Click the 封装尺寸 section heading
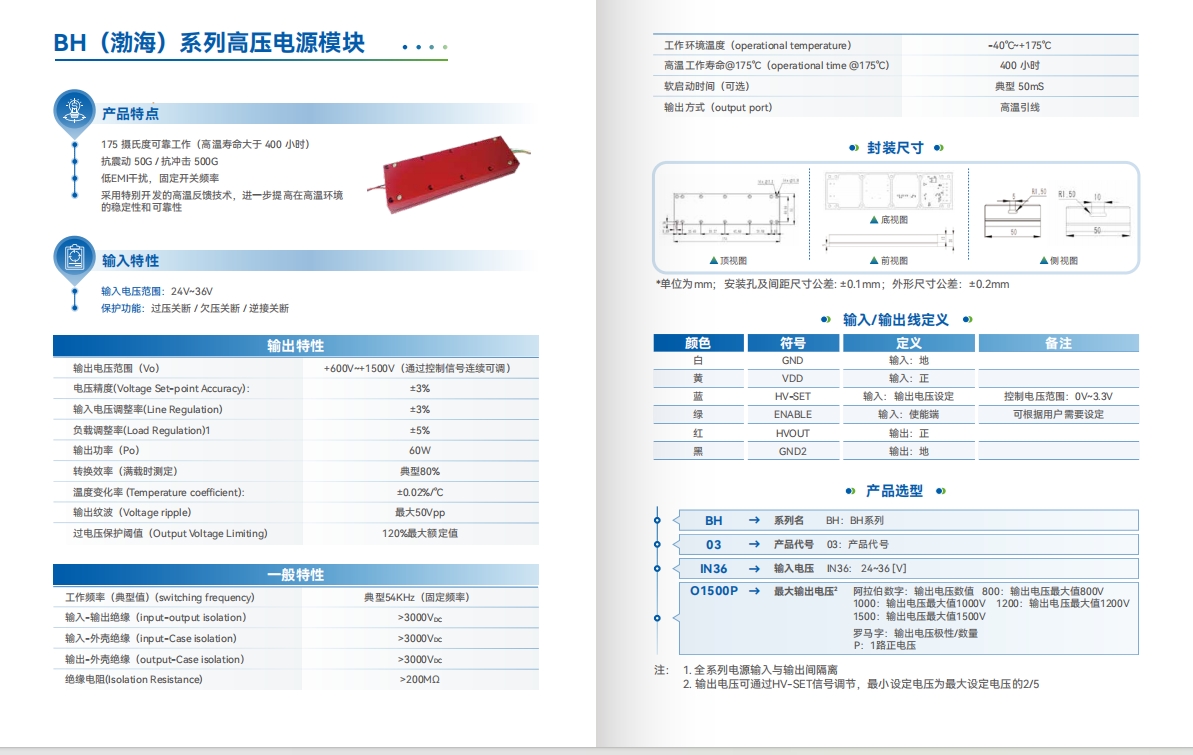 pyautogui.click(x=895, y=148)
